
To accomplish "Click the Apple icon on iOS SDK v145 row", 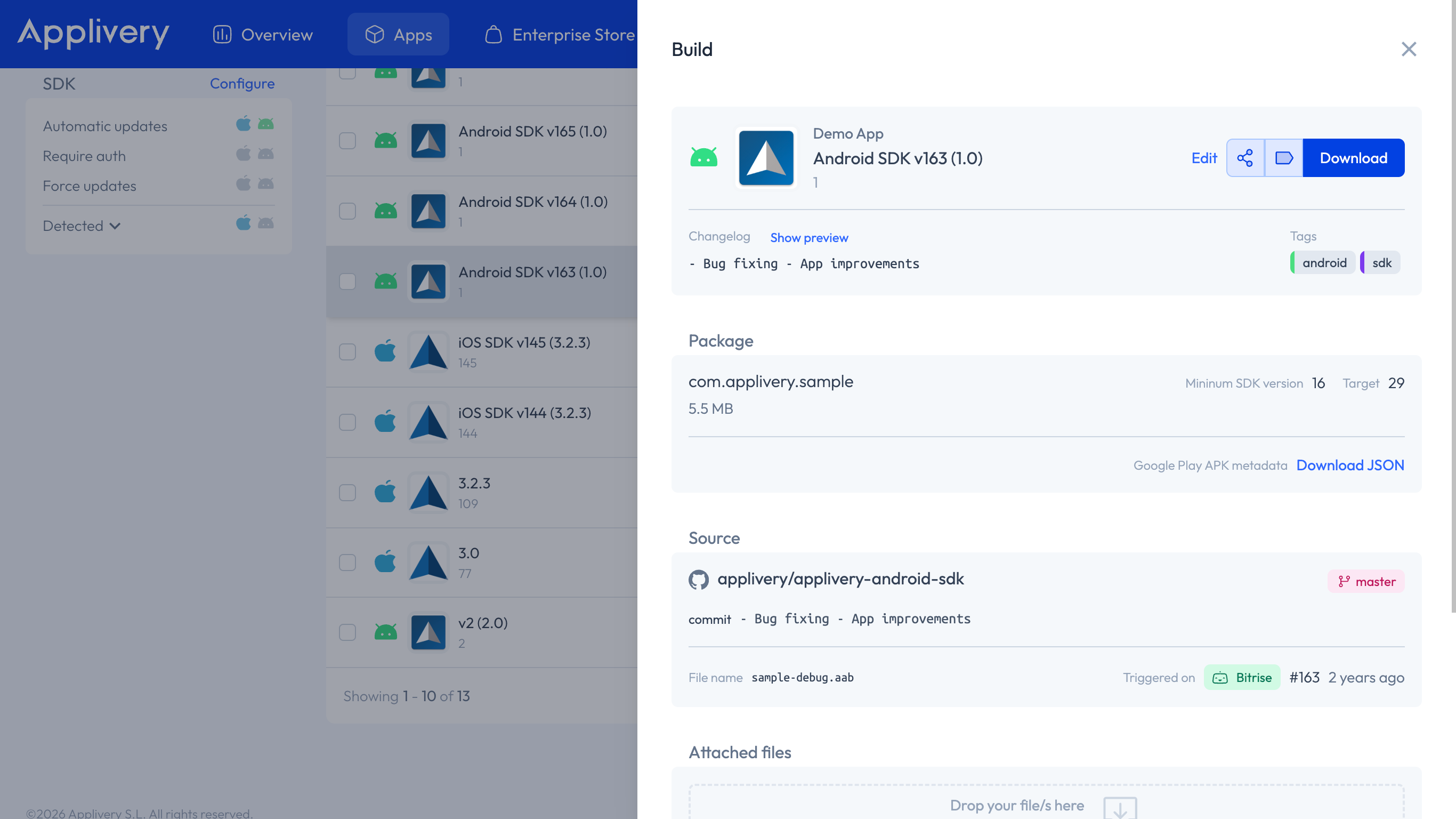I will 385,351.
